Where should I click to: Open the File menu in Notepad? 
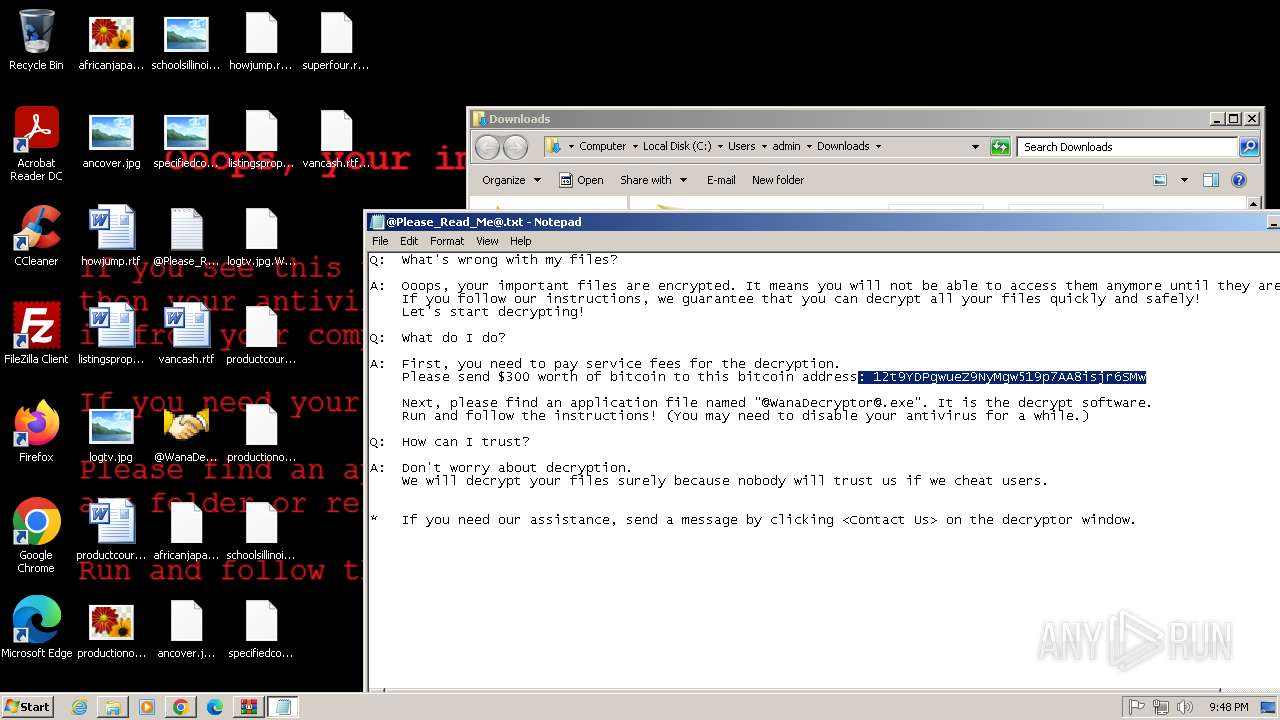tap(380, 241)
